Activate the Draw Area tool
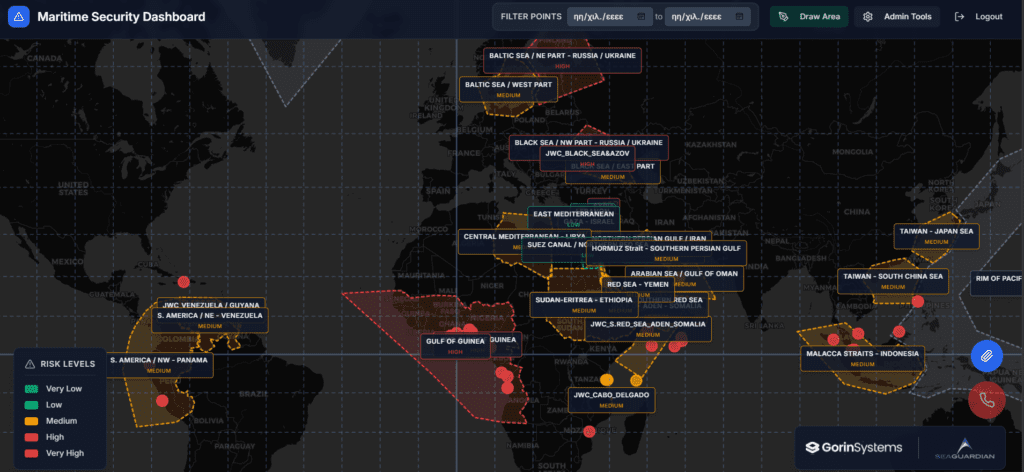The height and width of the screenshot is (472, 1024). pyautogui.click(x=809, y=17)
